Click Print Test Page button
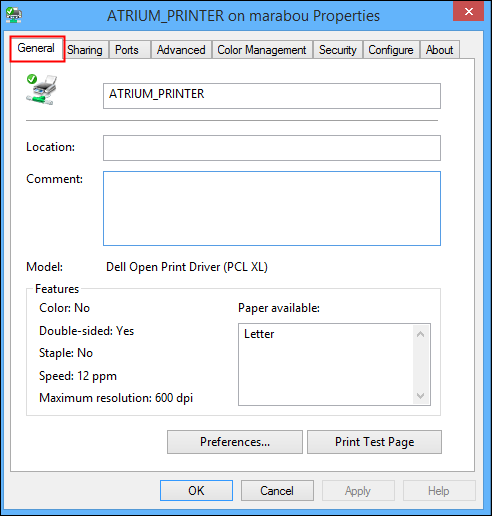Viewport: 492px width, 516px height. coord(374,442)
